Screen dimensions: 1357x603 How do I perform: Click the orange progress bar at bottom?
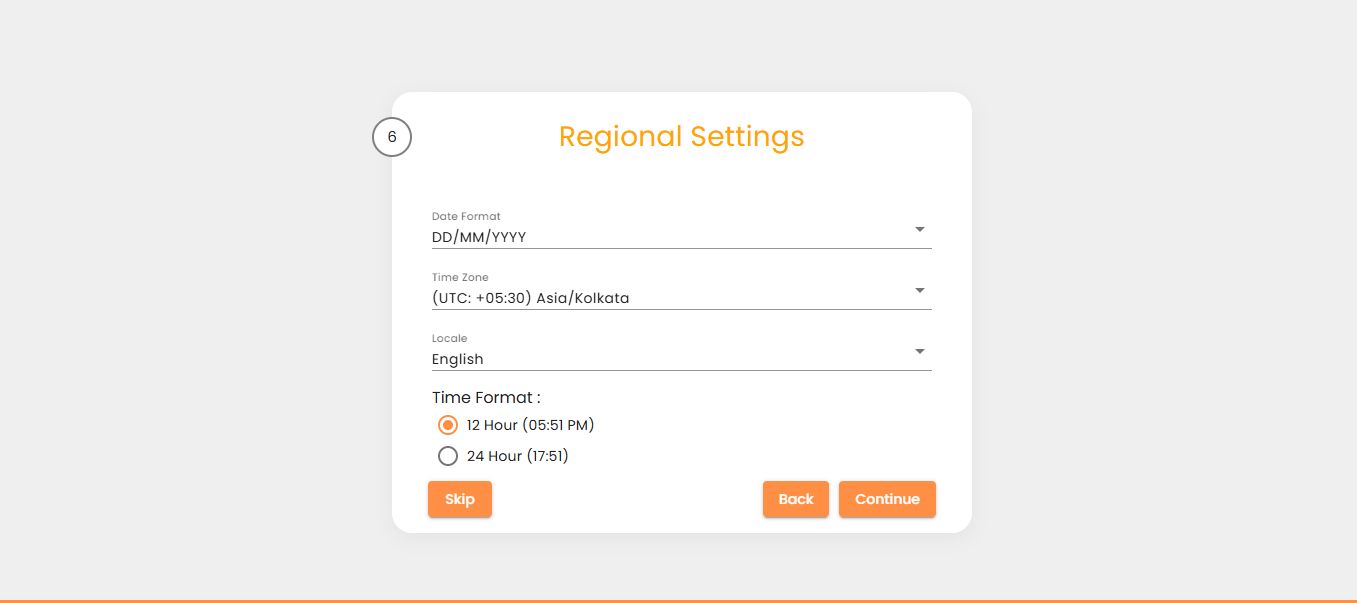click(678, 600)
